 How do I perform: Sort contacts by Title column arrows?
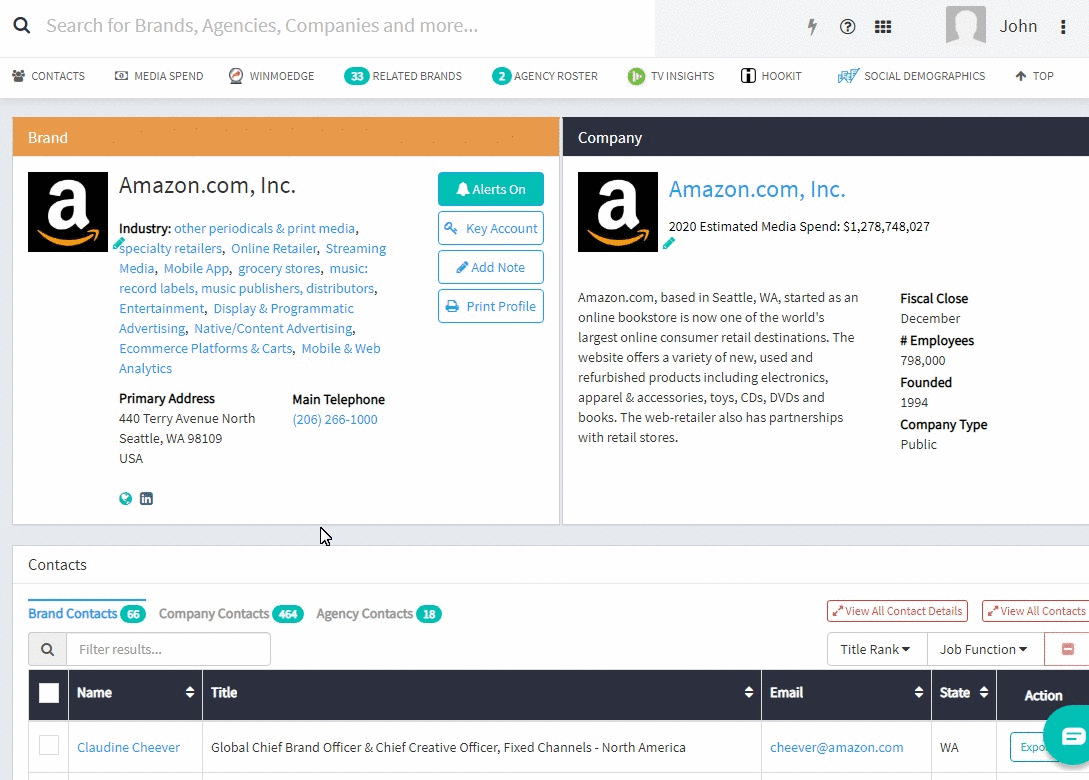point(749,692)
